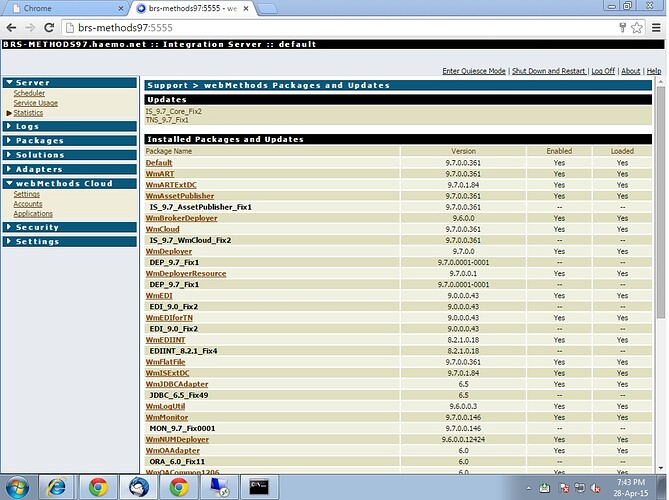Expand the Solutions menu section

(70, 155)
